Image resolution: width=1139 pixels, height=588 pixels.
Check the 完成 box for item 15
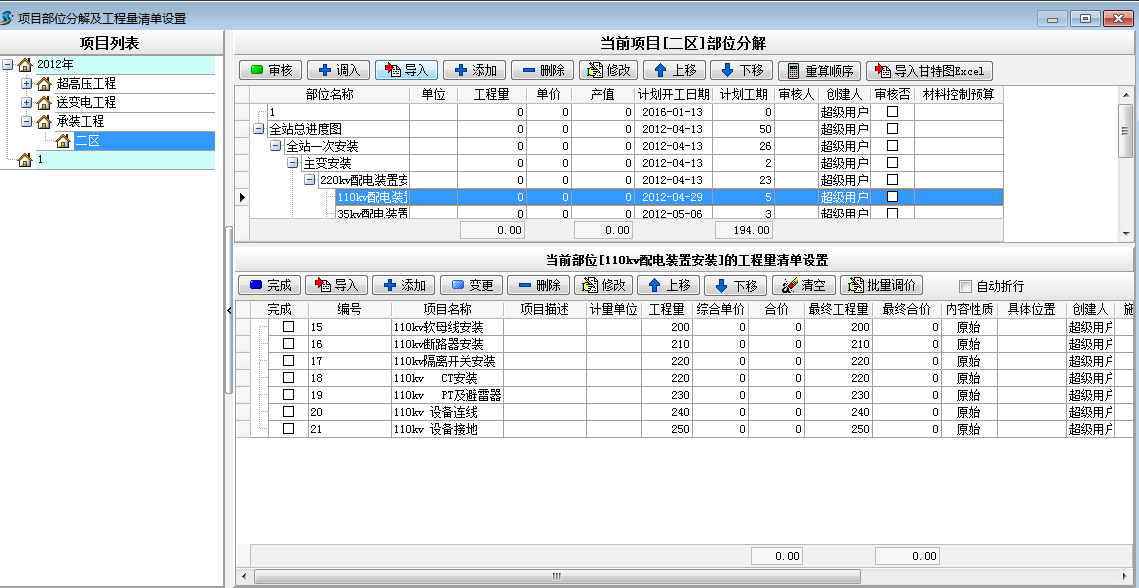tap(288, 327)
